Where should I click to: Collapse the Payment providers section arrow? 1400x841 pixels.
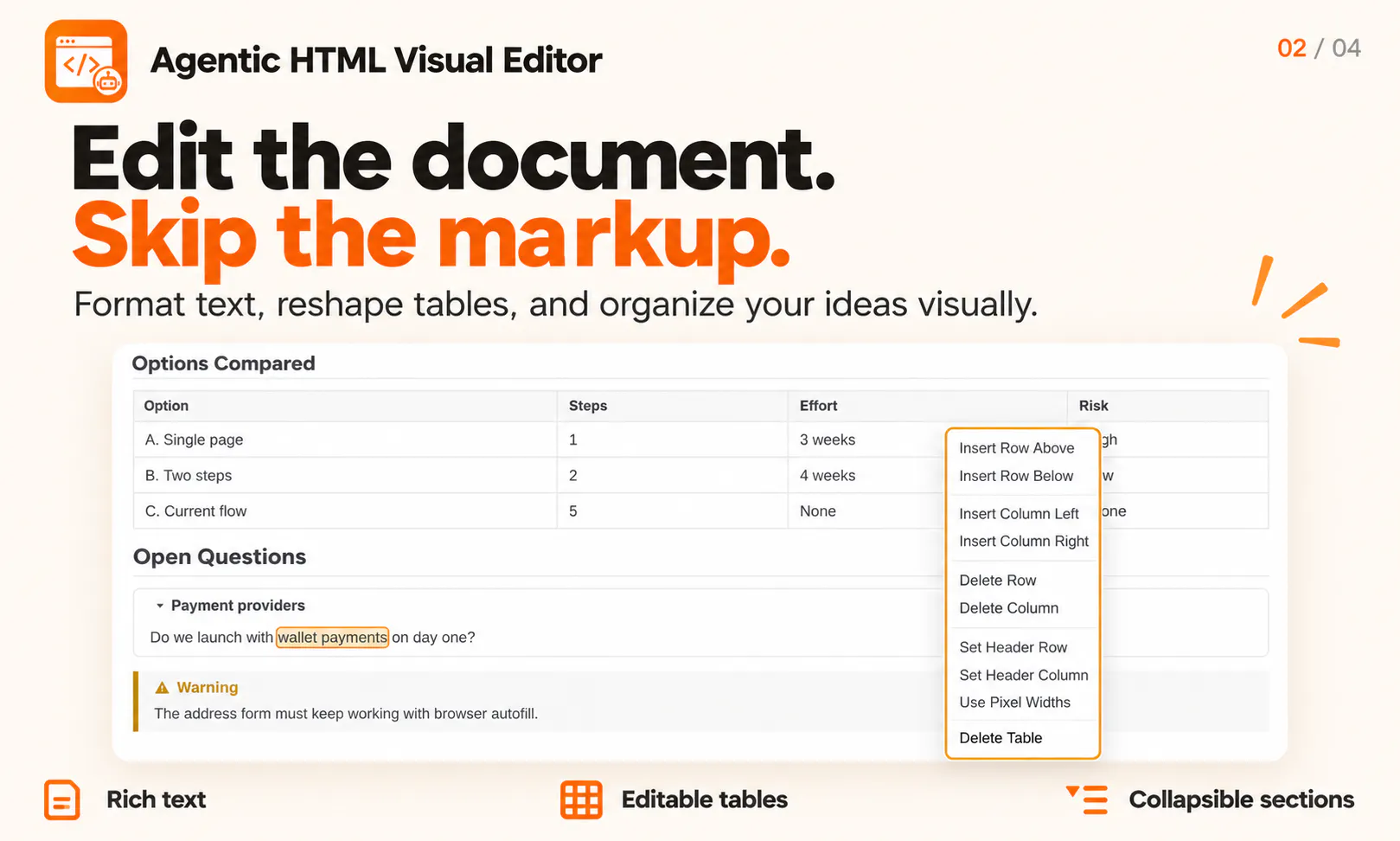[x=160, y=606]
